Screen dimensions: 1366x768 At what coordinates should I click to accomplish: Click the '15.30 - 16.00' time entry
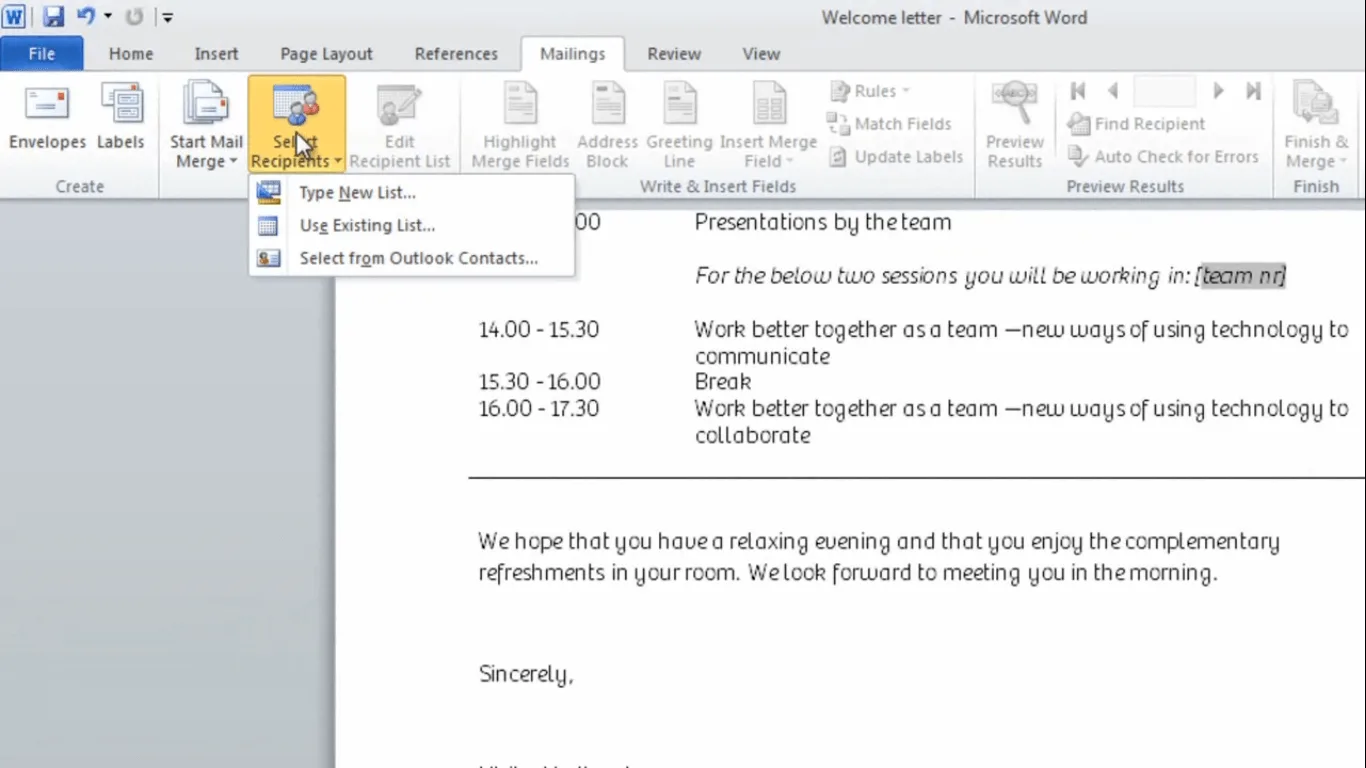coord(539,382)
